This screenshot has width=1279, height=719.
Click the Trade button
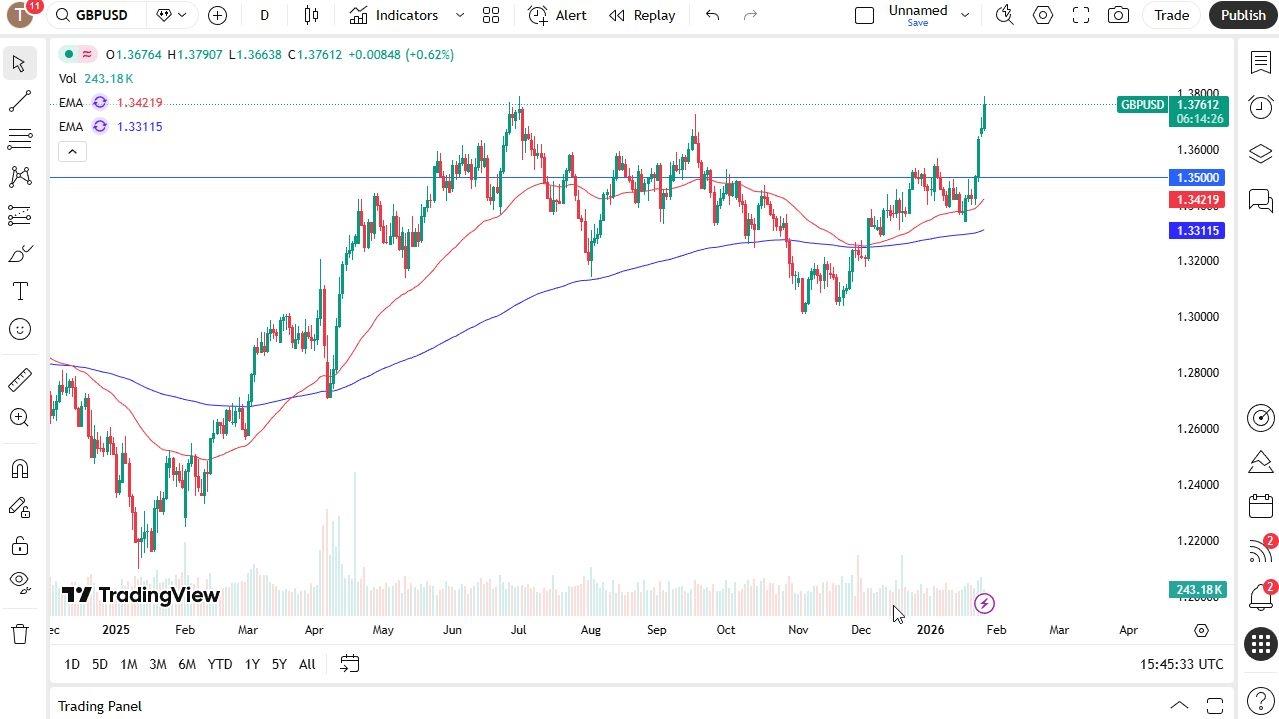point(1170,15)
